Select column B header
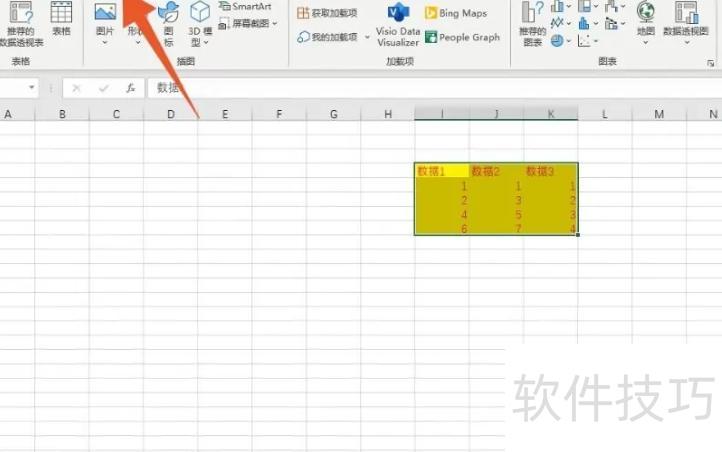This screenshot has width=722, height=452. 62,114
